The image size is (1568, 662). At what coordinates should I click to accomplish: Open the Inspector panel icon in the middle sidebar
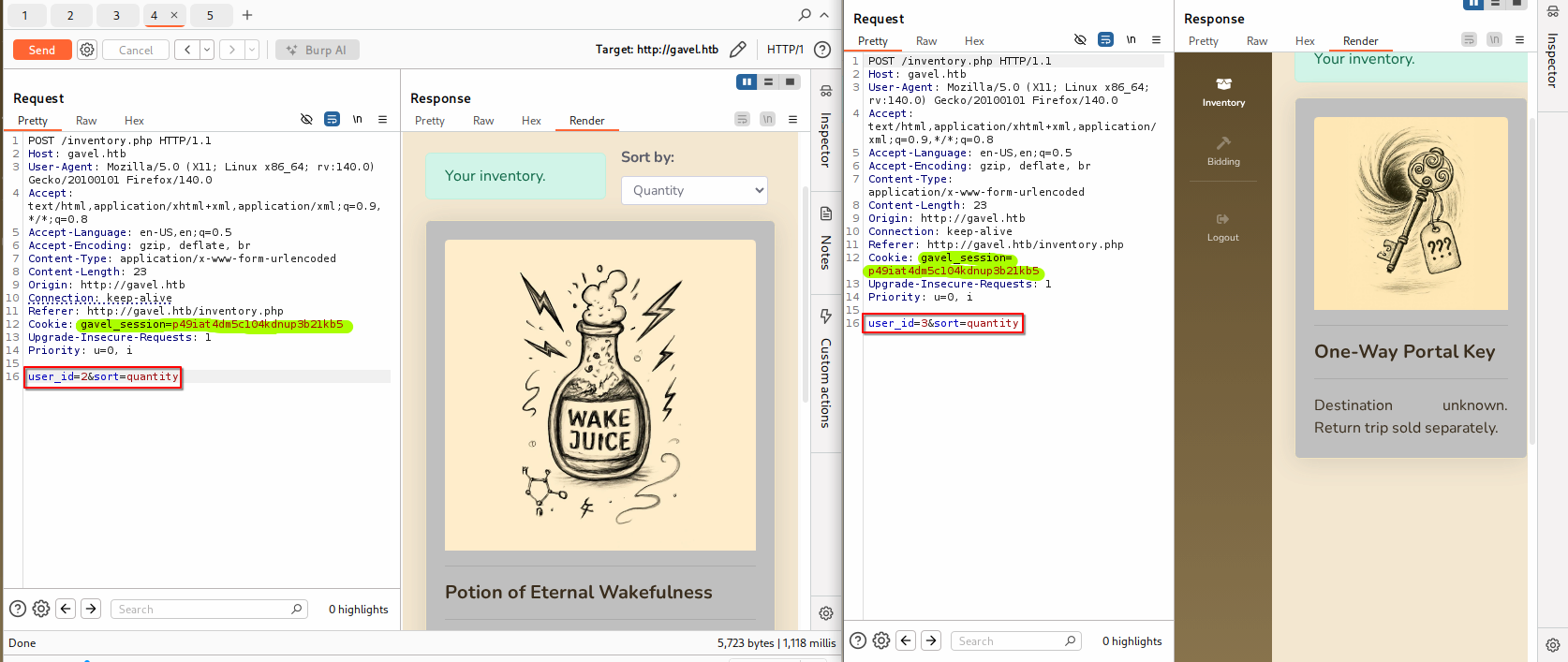point(825,92)
